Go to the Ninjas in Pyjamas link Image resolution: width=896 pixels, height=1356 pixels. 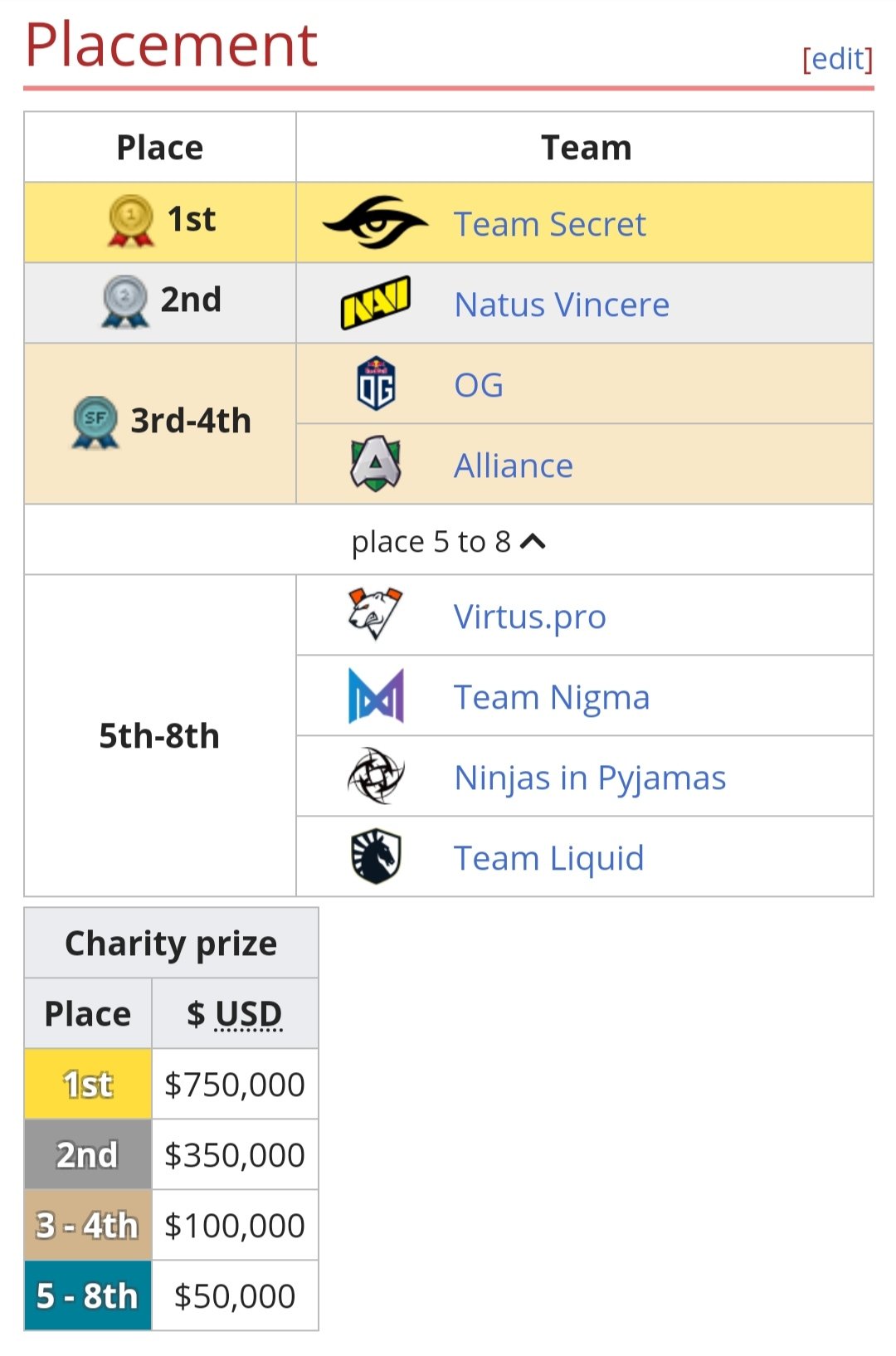coord(590,778)
